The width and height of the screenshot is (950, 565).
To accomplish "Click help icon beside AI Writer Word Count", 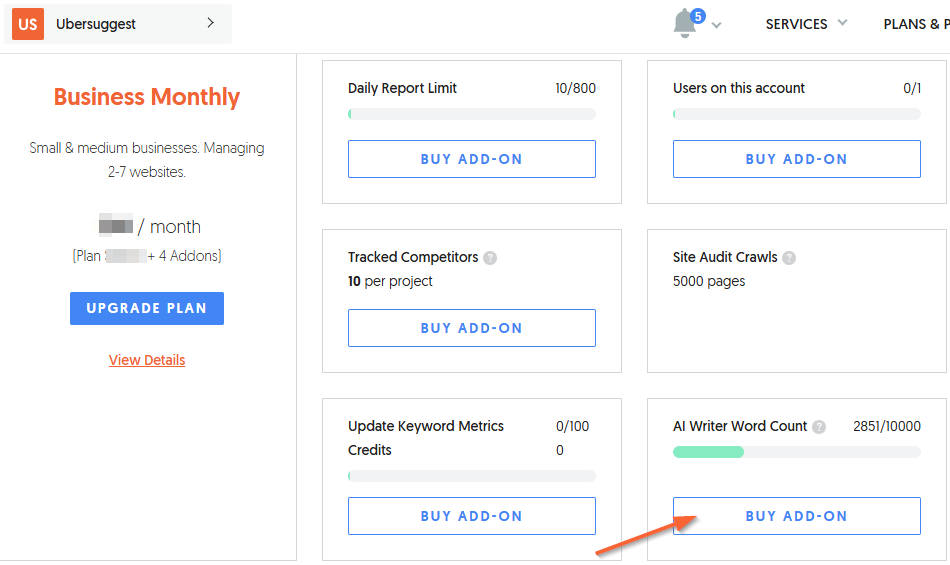I will [819, 427].
